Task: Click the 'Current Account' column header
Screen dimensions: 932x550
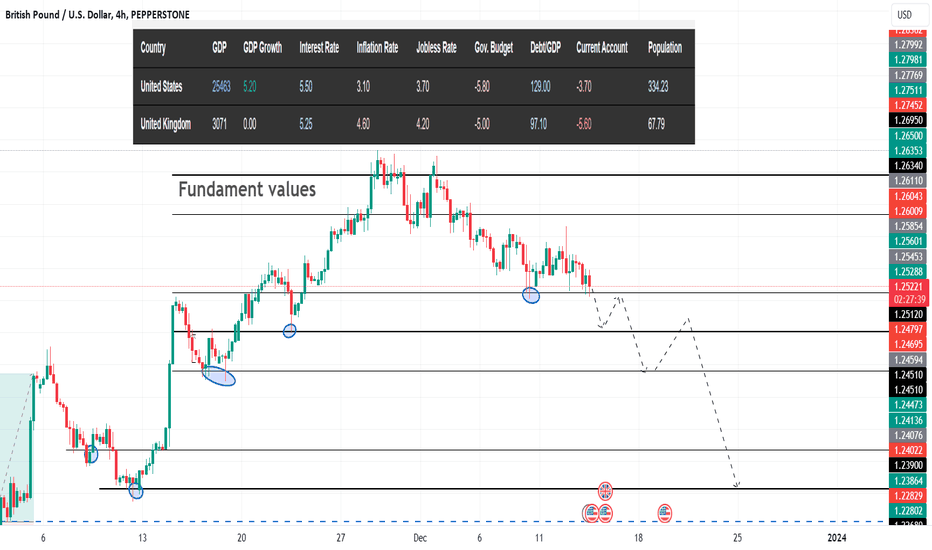Action: point(602,48)
